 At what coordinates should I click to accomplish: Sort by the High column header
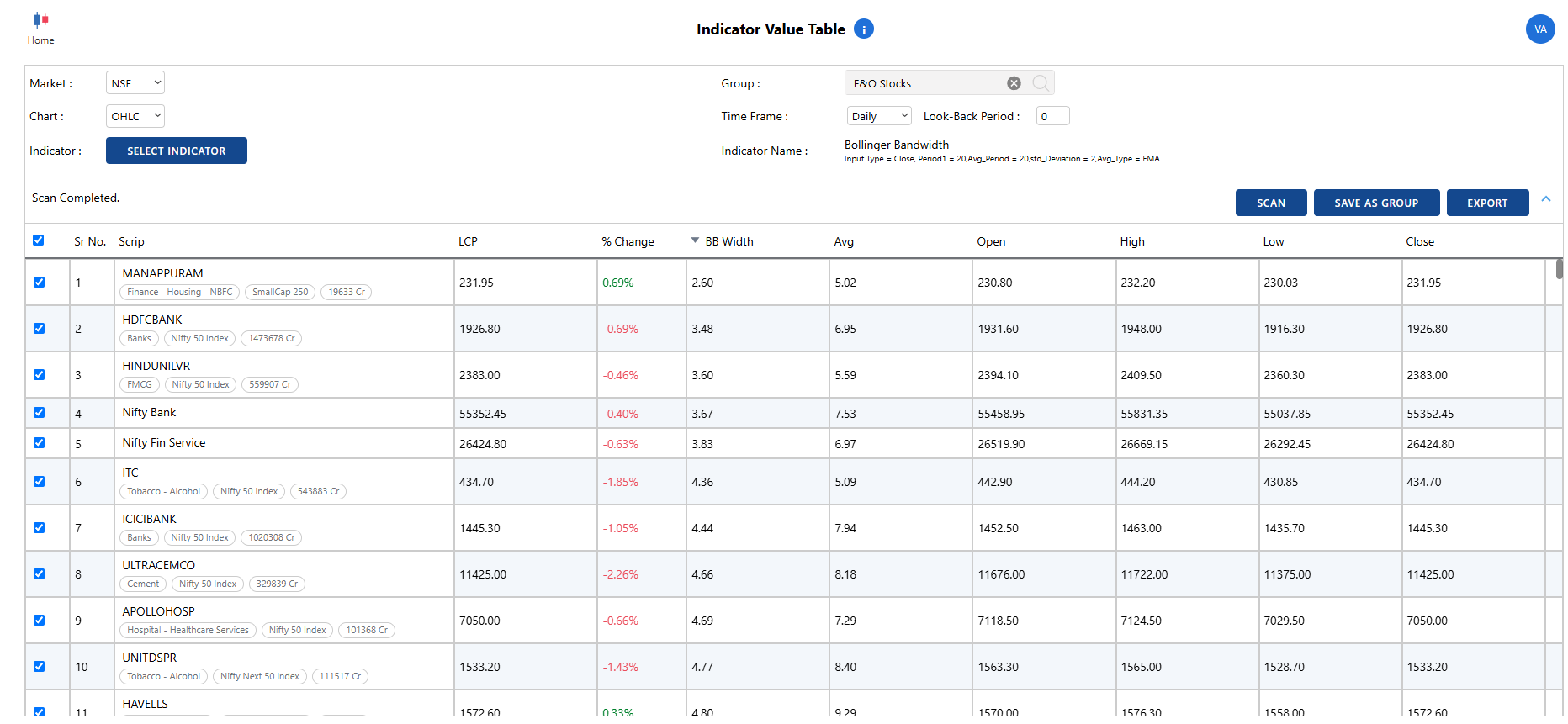point(1132,241)
